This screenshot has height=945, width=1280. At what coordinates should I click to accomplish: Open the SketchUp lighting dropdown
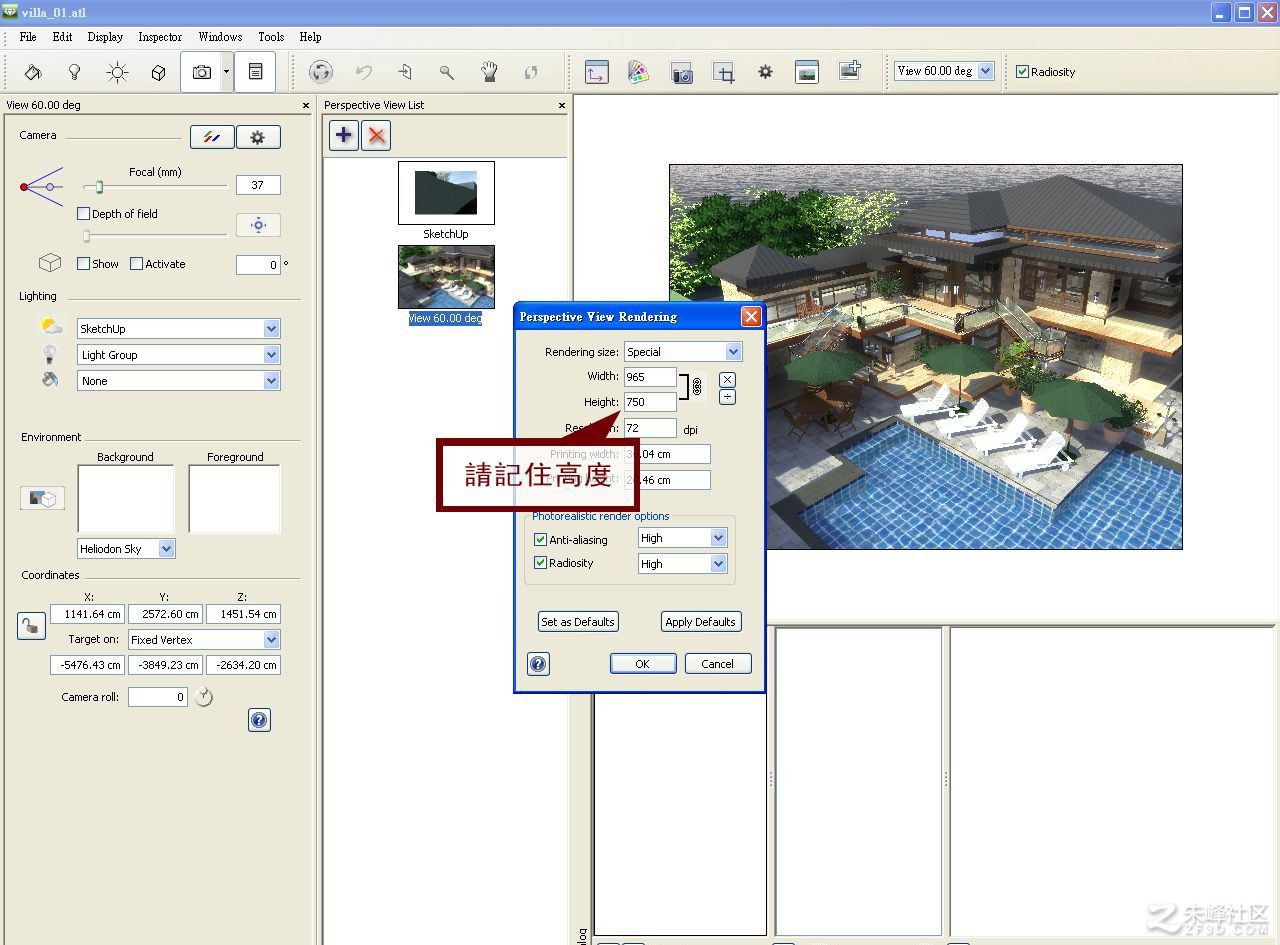[178, 329]
